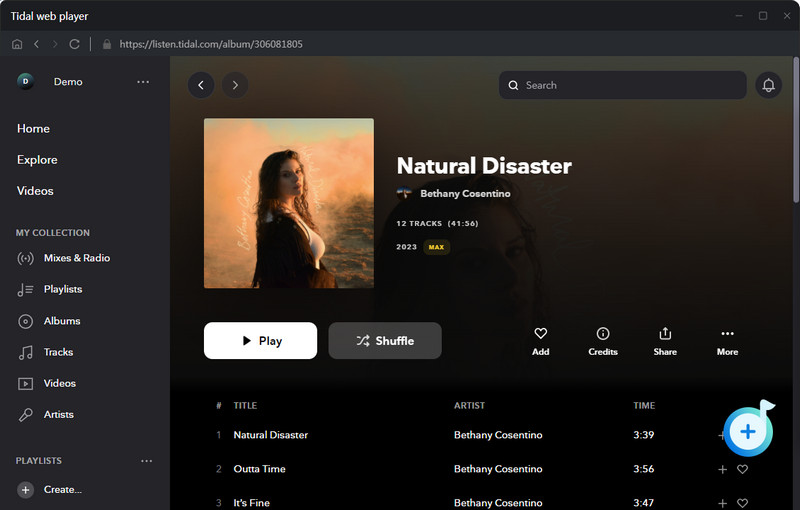The width and height of the screenshot is (800, 510).
Task: Open artist link on It's Fine row
Action: point(498,503)
